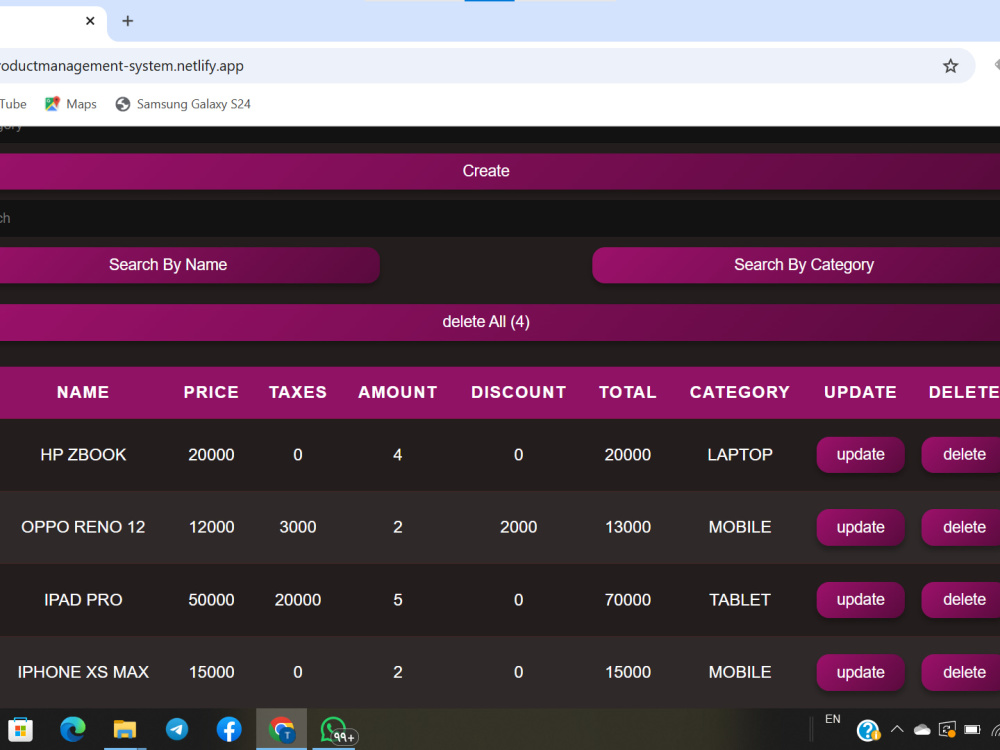The image size is (1000, 750).
Task: Open File Explorer from taskbar
Action: point(124,730)
